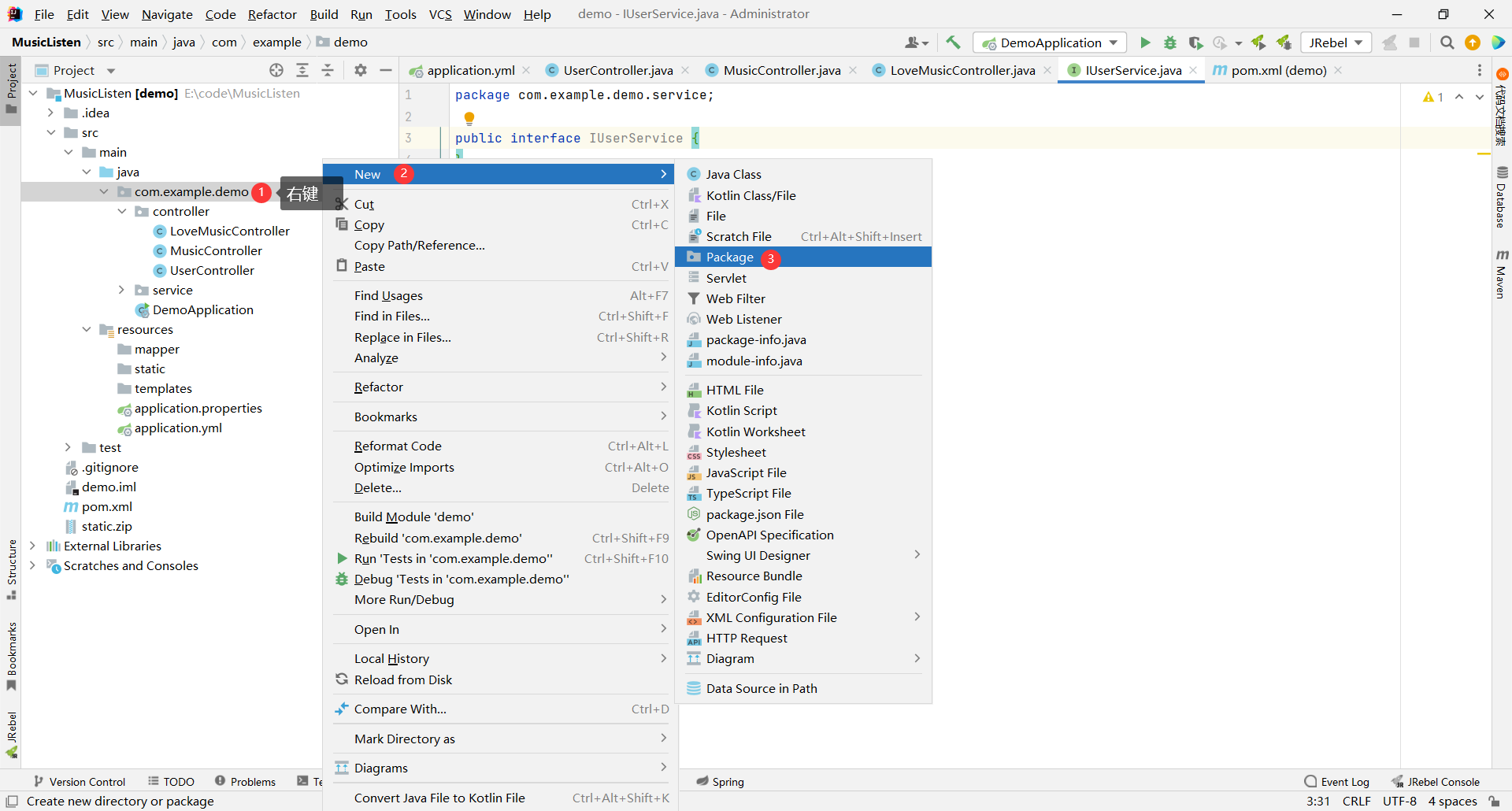1512x811 pixels.
Task: Select Reformat Code from context menu
Action: (x=501, y=446)
